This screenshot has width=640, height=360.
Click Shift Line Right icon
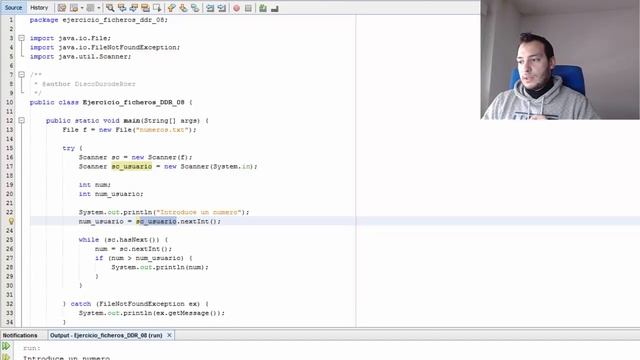222,8
